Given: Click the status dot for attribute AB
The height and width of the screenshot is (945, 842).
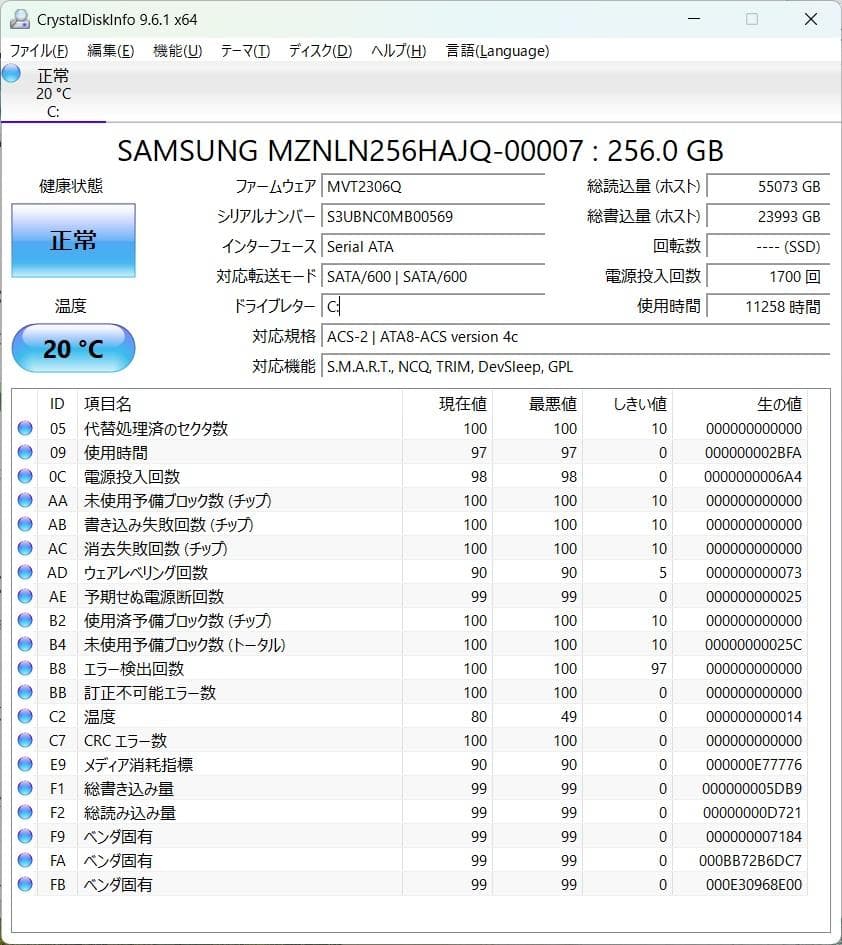Looking at the screenshot, I should click(x=25, y=524).
